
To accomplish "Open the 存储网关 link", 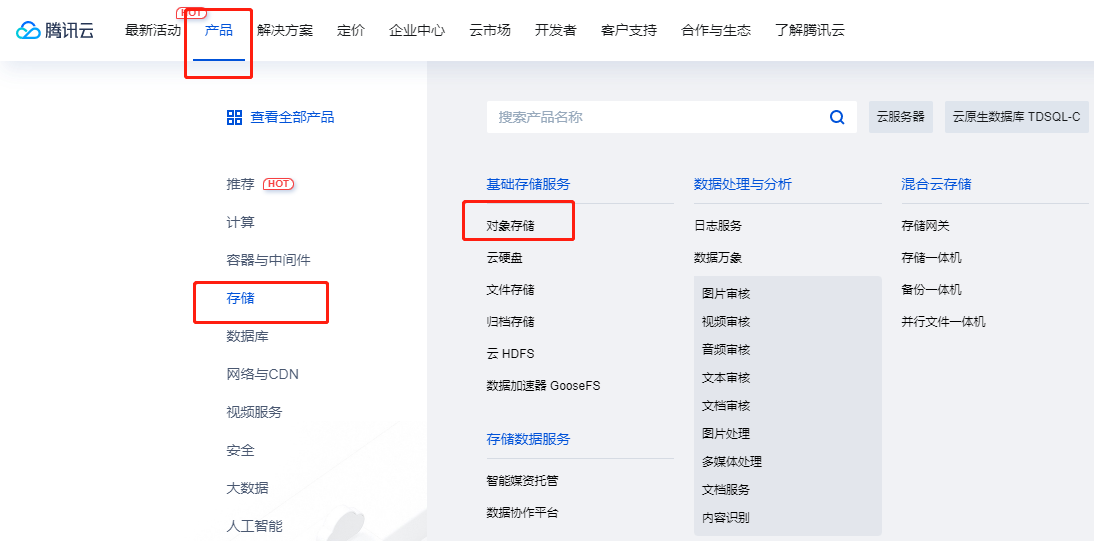I will 925,225.
